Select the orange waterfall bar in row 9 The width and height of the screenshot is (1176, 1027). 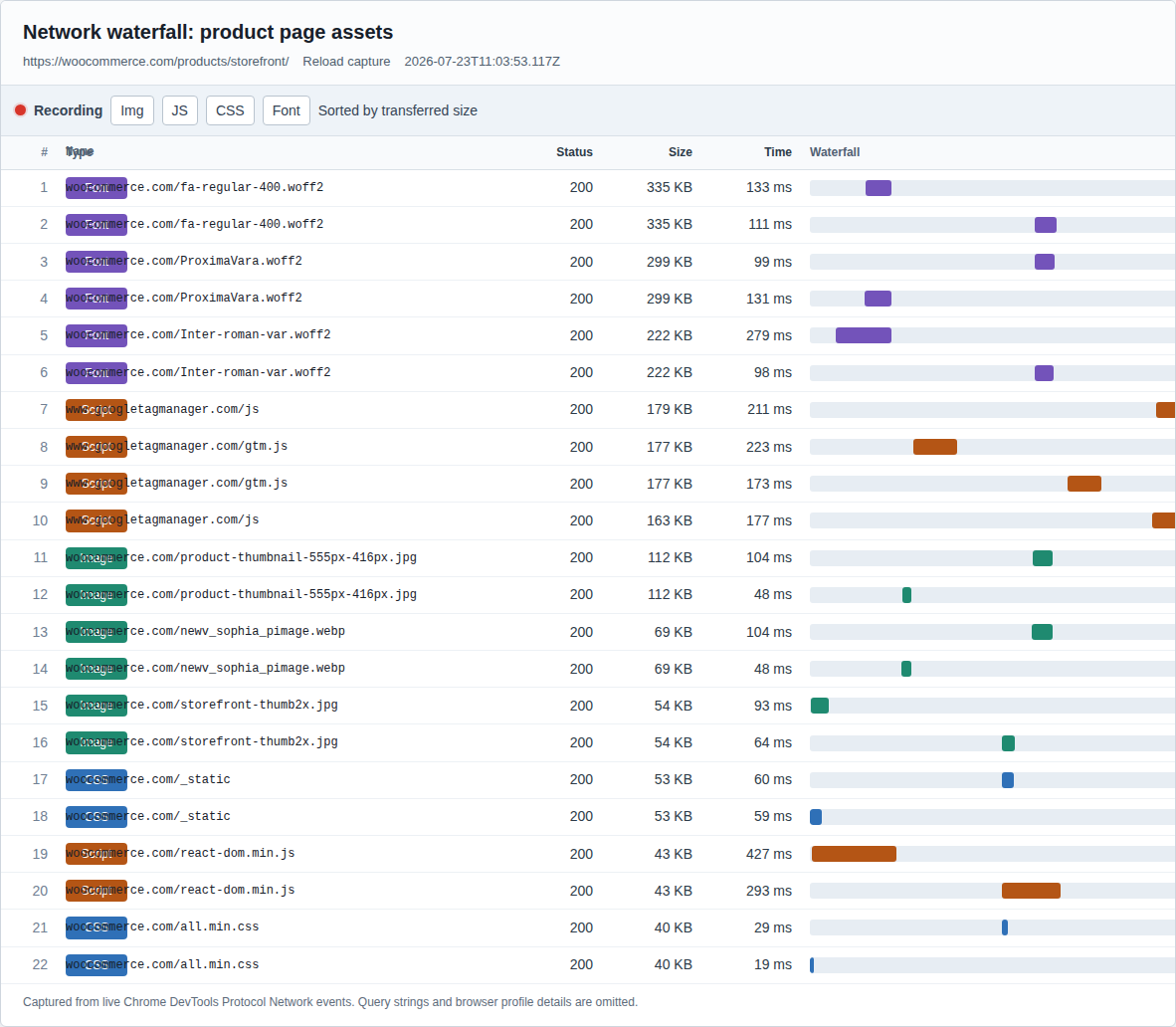[x=1084, y=484]
